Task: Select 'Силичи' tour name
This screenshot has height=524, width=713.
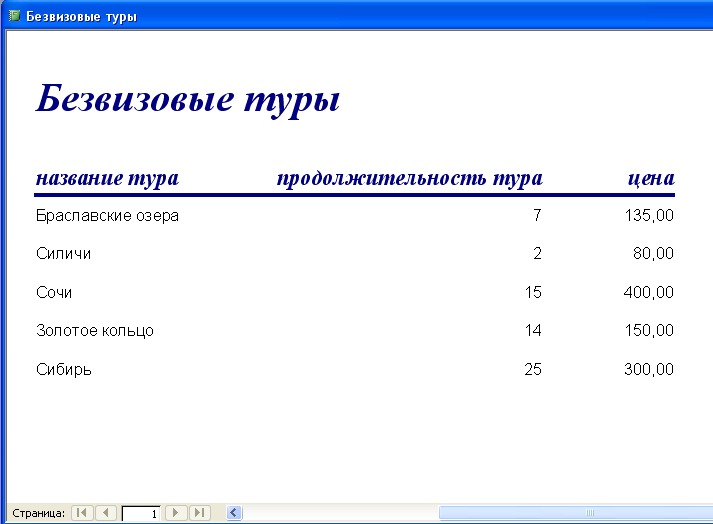Action: point(63,253)
